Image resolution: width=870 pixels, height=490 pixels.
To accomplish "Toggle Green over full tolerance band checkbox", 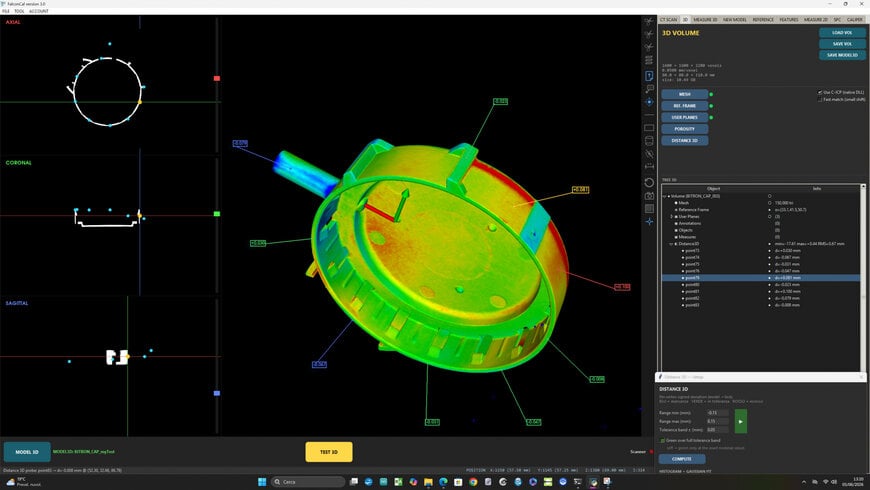I will click(x=662, y=440).
